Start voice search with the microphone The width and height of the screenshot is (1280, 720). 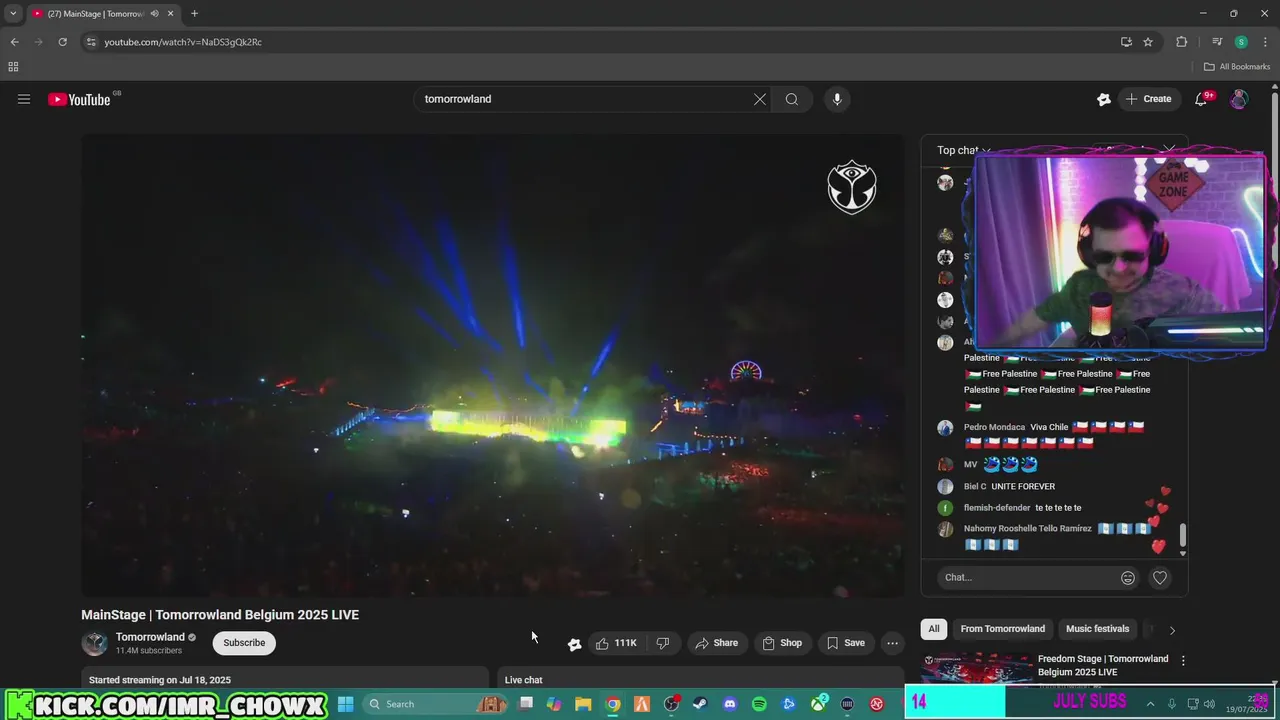(x=837, y=99)
